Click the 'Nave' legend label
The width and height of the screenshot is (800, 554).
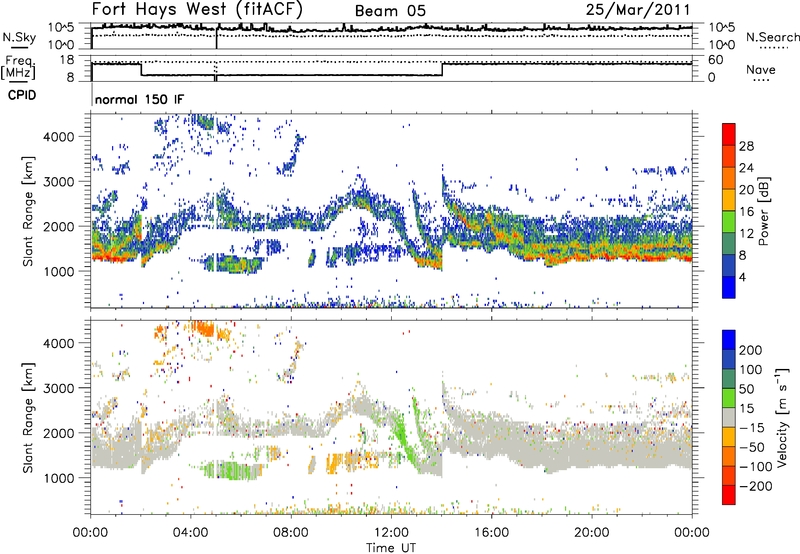point(761,69)
